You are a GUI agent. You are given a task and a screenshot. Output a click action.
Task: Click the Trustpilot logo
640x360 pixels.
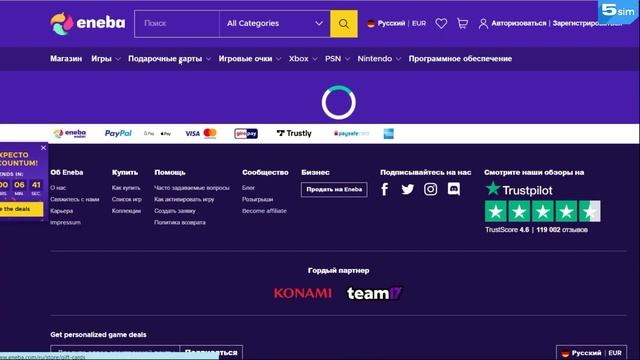[x=518, y=189]
